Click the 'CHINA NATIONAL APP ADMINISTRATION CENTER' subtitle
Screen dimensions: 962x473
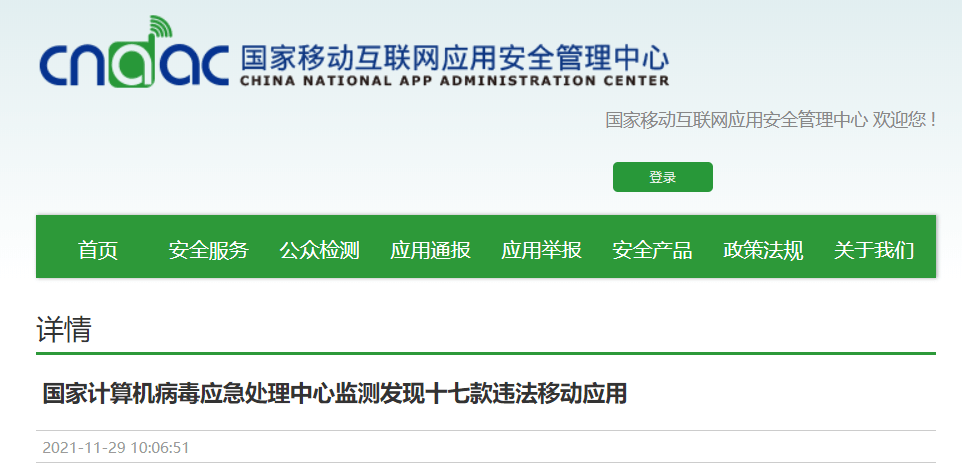pos(455,80)
